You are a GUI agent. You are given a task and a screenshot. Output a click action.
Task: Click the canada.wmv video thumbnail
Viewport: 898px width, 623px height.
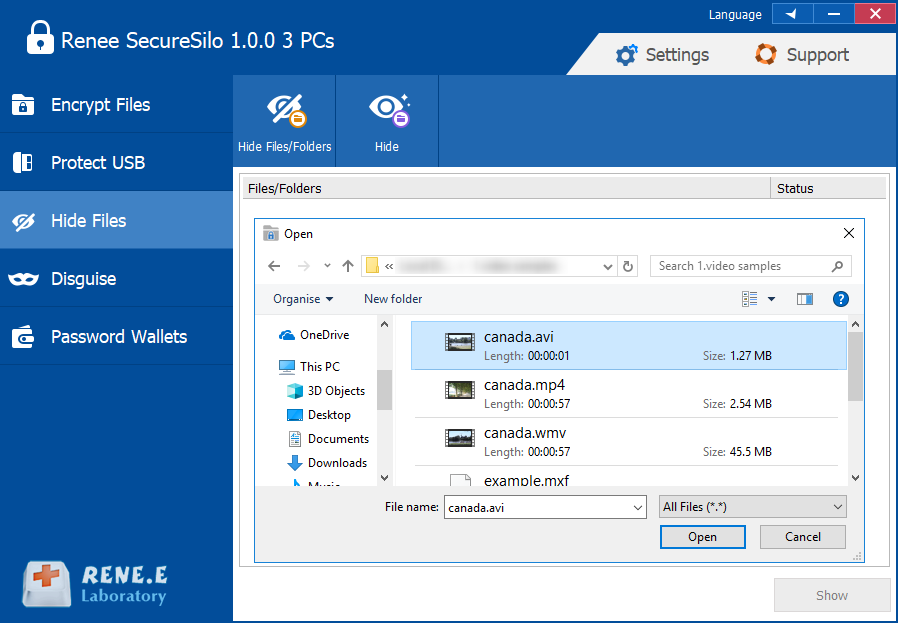click(460, 438)
